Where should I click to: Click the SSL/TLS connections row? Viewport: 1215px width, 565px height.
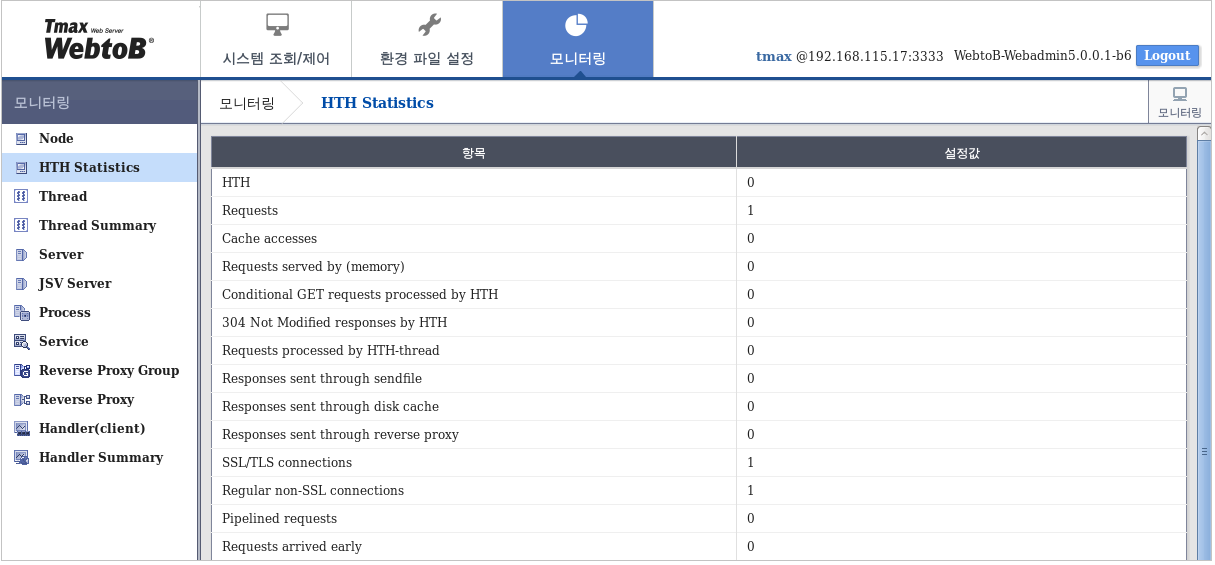pyautogui.click(x=699, y=463)
